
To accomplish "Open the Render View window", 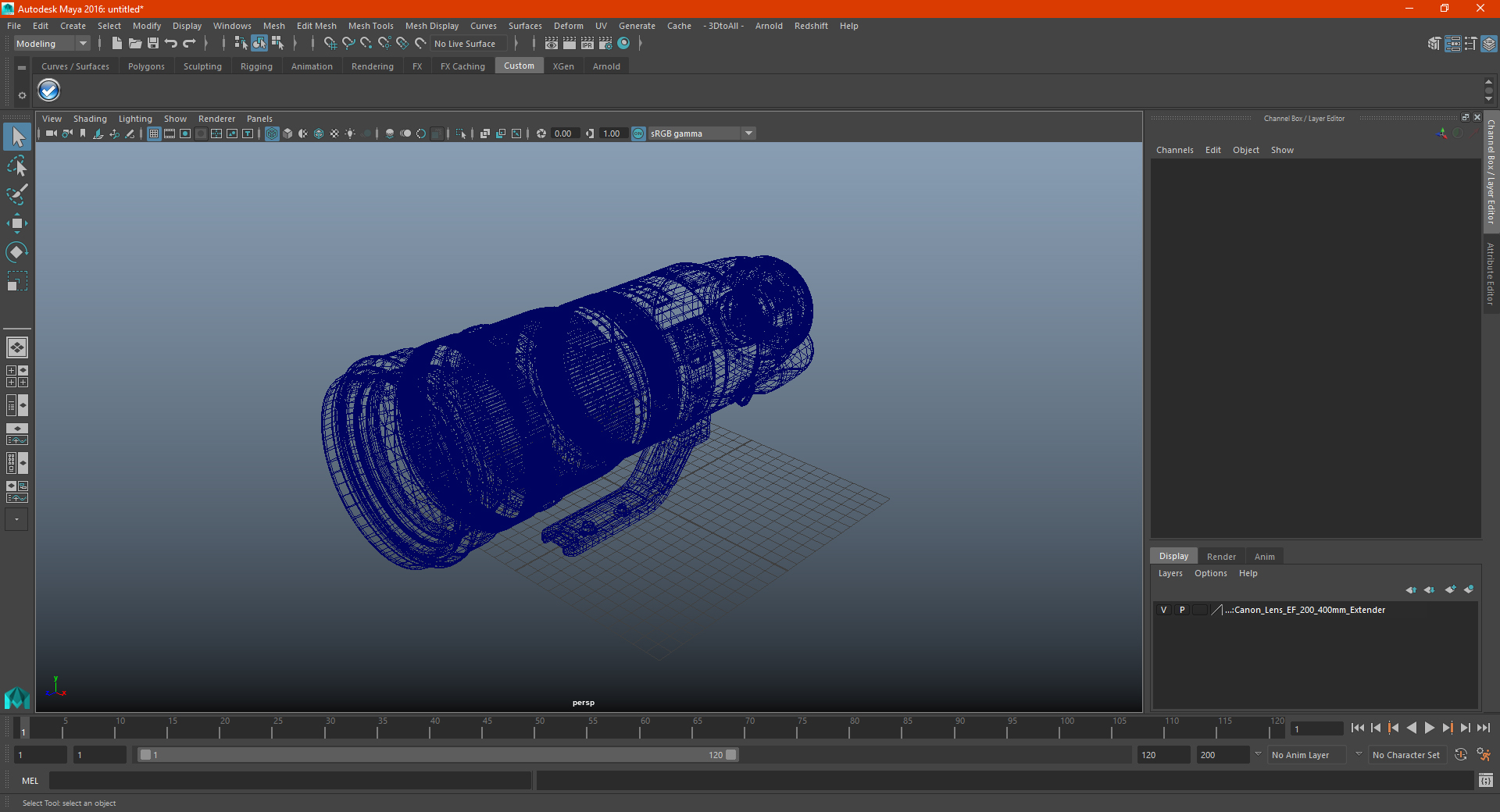I will (552, 44).
